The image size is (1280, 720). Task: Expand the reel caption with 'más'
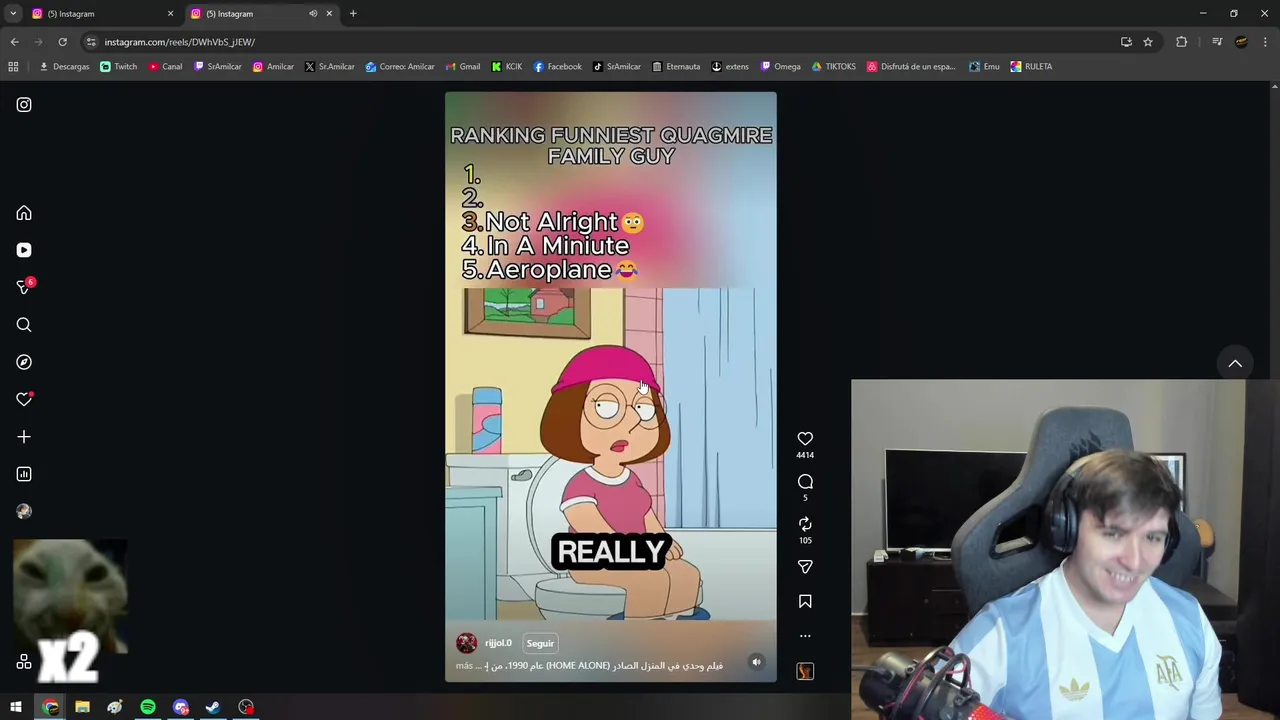click(x=464, y=666)
